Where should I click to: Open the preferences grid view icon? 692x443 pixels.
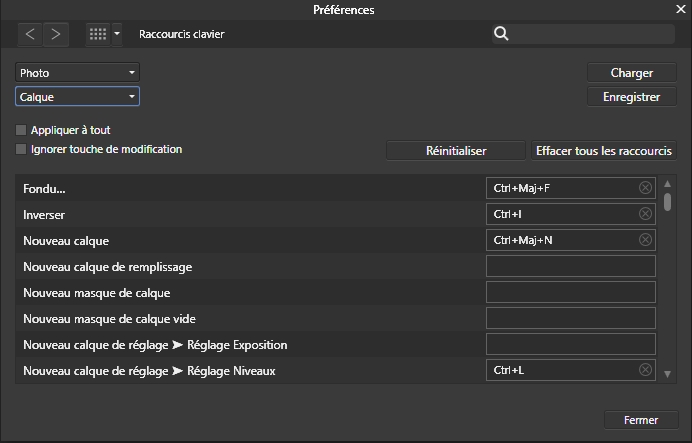click(x=98, y=34)
